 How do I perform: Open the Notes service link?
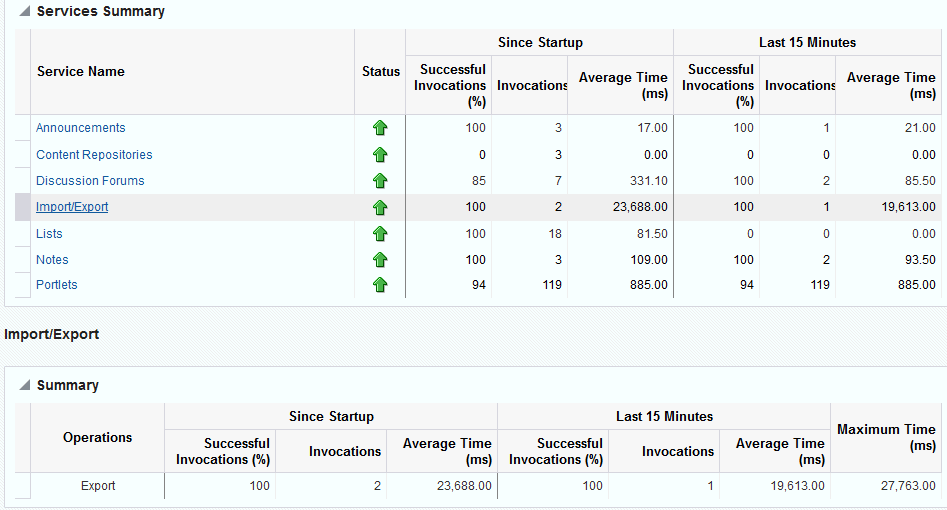point(52,260)
